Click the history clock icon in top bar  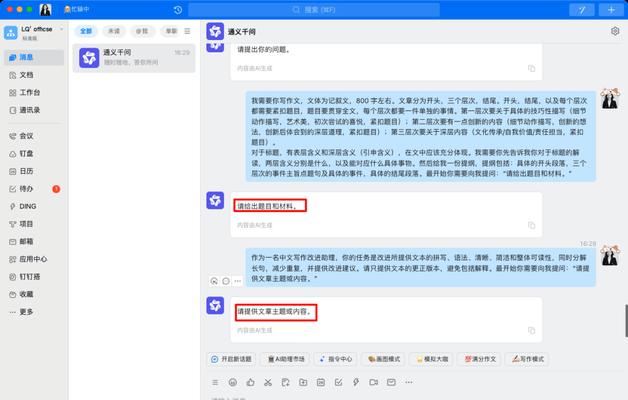tap(178, 10)
